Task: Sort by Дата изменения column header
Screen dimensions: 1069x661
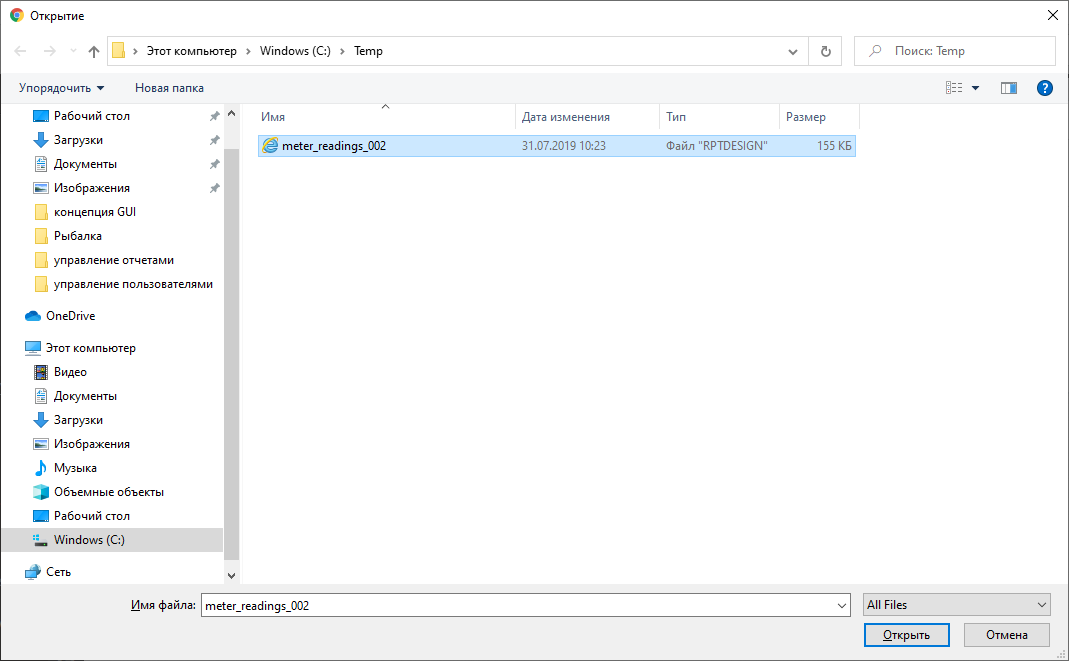Action: pos(566,117)
